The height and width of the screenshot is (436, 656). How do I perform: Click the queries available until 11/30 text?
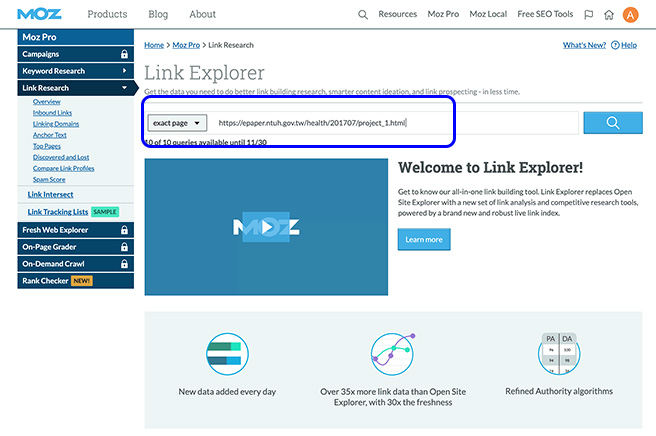(x=205, y=142)
